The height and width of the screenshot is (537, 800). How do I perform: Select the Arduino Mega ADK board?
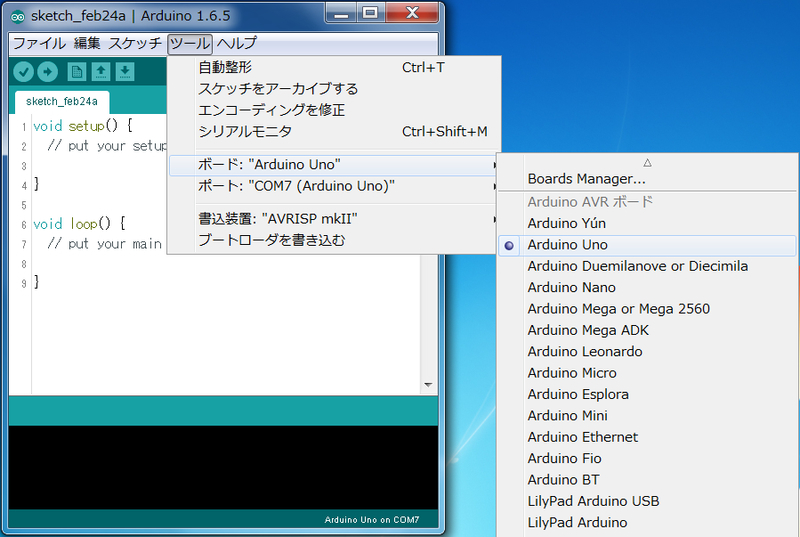tap(647, 330)
